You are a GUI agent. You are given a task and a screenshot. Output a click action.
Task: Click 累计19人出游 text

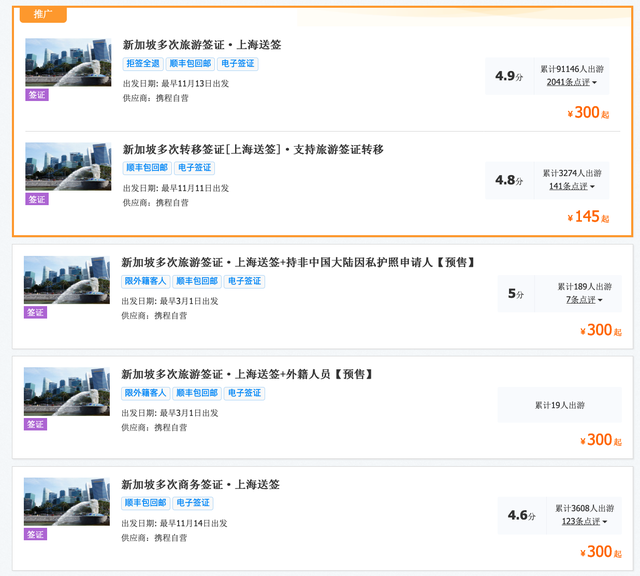[560, 405]
